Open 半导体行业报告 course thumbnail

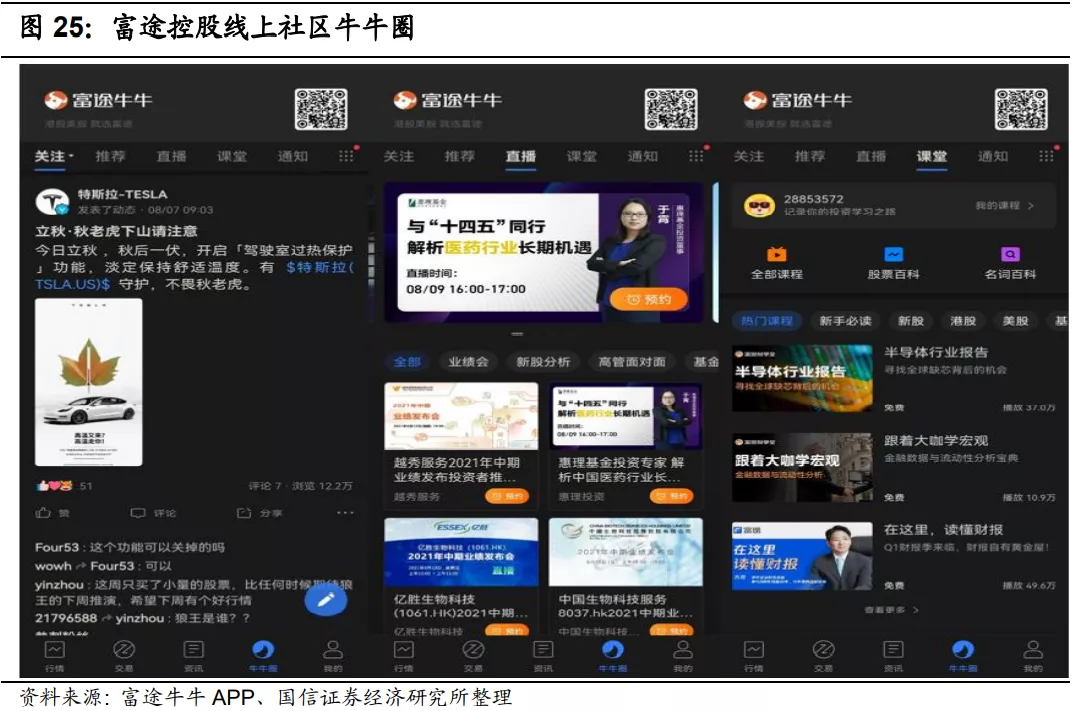point(803,378)
